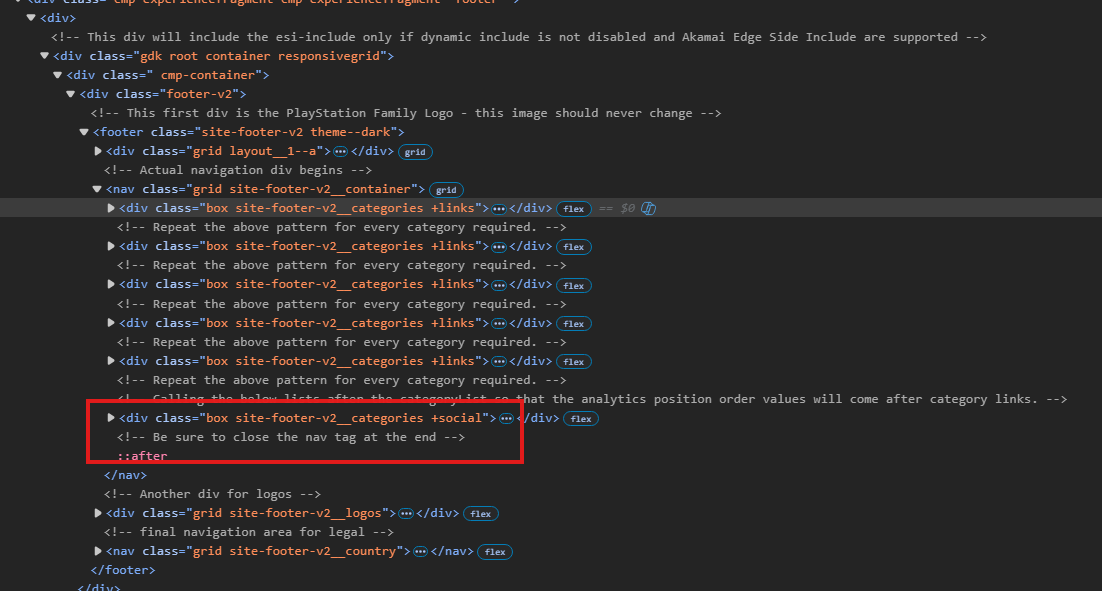The height and width of the screenshot is (591, 1102).
Task: Toggle flex badge on the highlighted +links row
Action: pos(573,209)
